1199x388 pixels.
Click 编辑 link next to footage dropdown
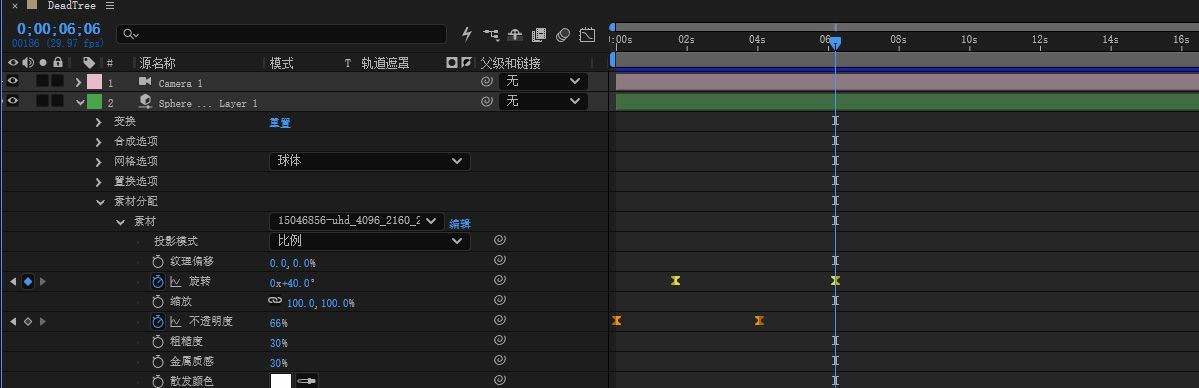coord(460,223)
